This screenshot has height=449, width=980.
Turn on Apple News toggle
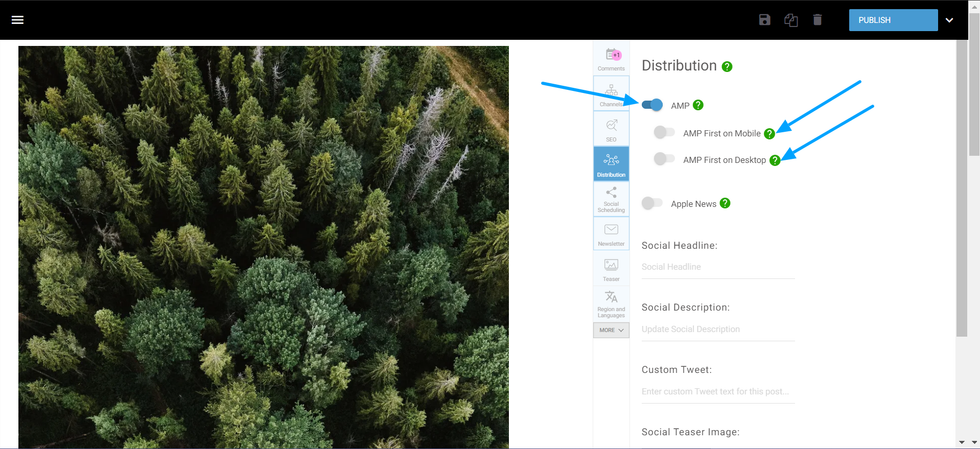point(652,203)
